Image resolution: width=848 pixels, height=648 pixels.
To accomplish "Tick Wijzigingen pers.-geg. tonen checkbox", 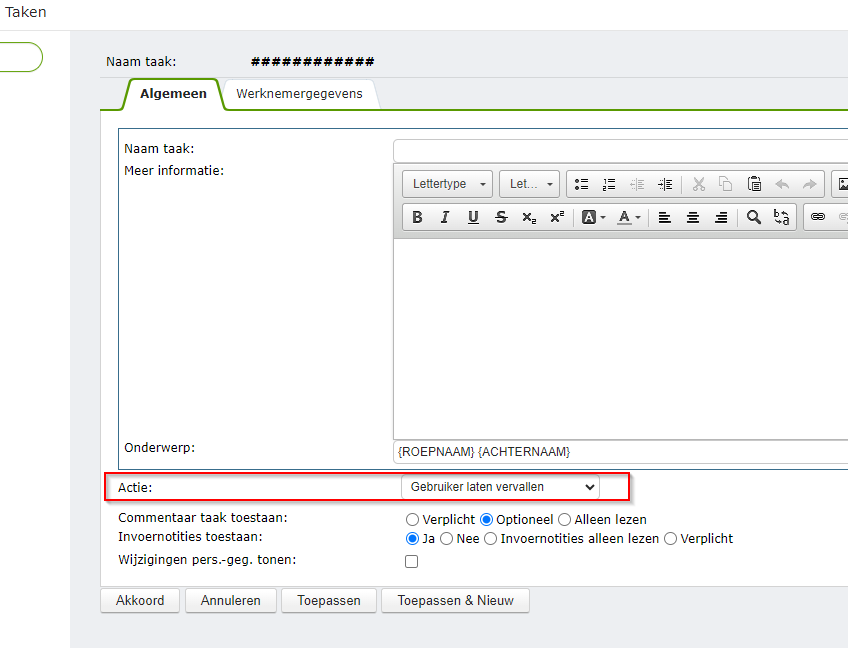I will (412, 561).
